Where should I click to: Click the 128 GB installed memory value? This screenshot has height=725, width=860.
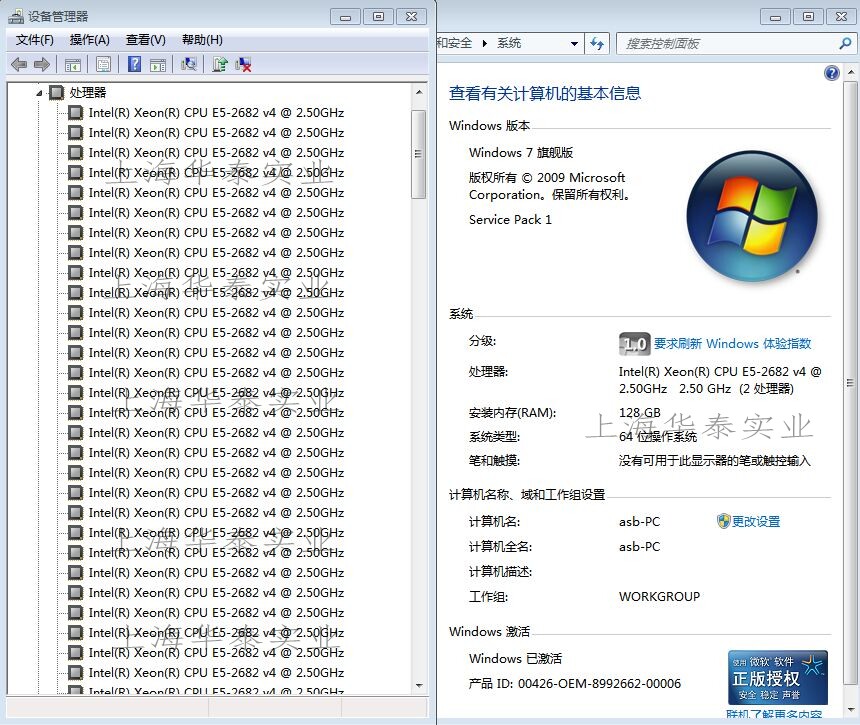[x=640, y=412]
